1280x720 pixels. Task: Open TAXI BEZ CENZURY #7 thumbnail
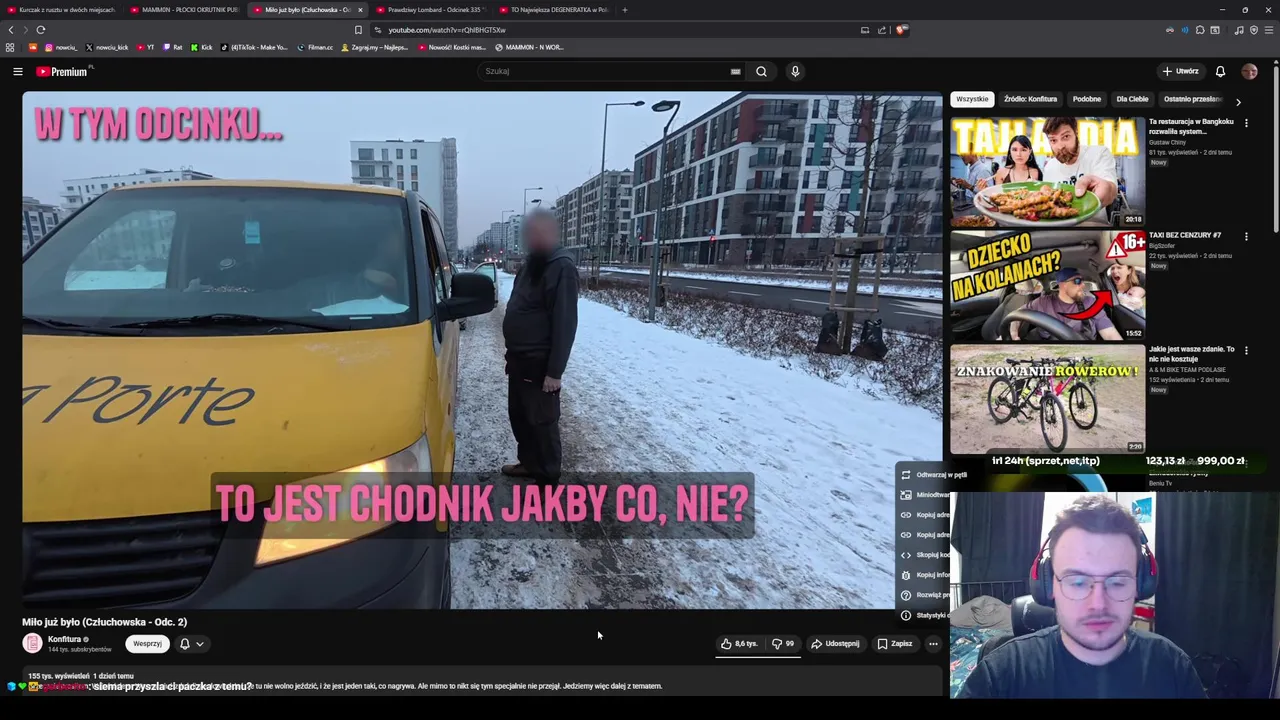click(x=1047, y=285)
